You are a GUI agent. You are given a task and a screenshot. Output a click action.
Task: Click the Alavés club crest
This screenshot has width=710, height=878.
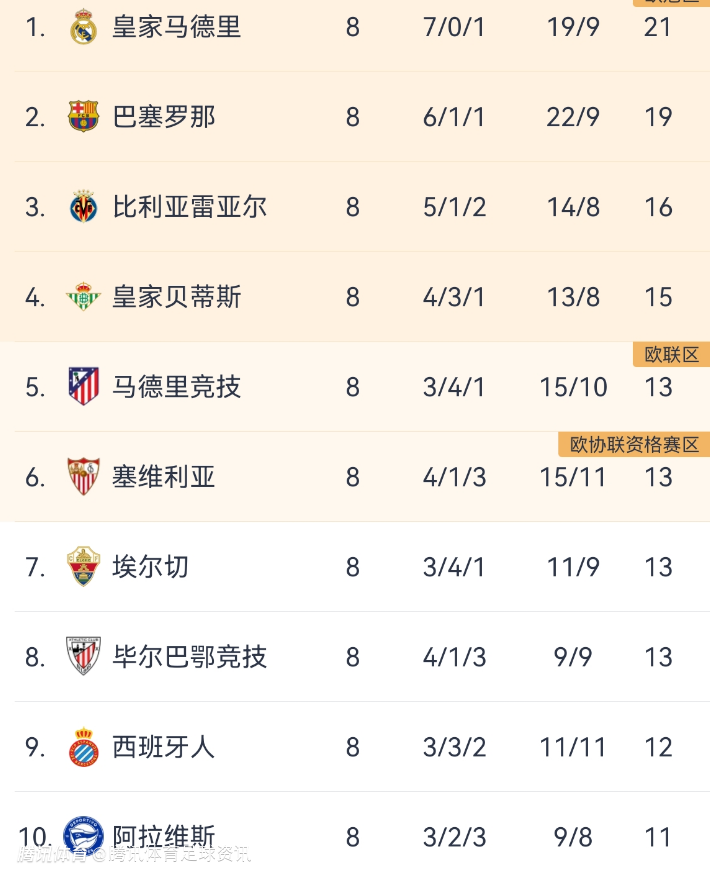[83, 836]
